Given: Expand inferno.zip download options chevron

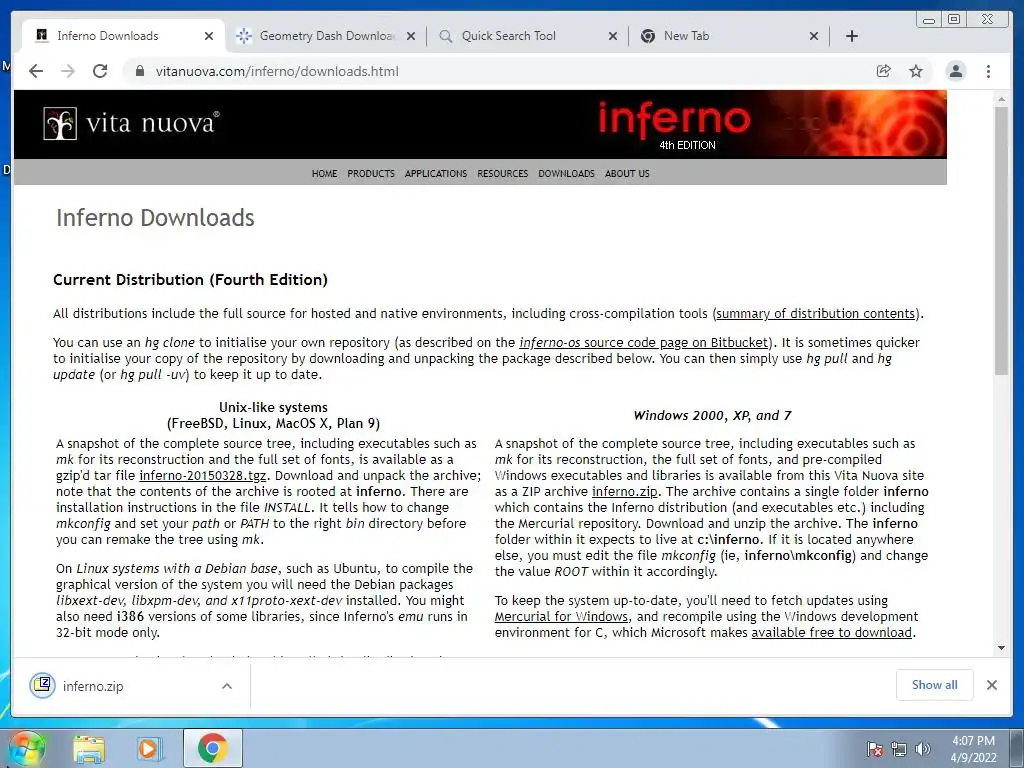Looking at the screenshot, I should pos(227,686).
